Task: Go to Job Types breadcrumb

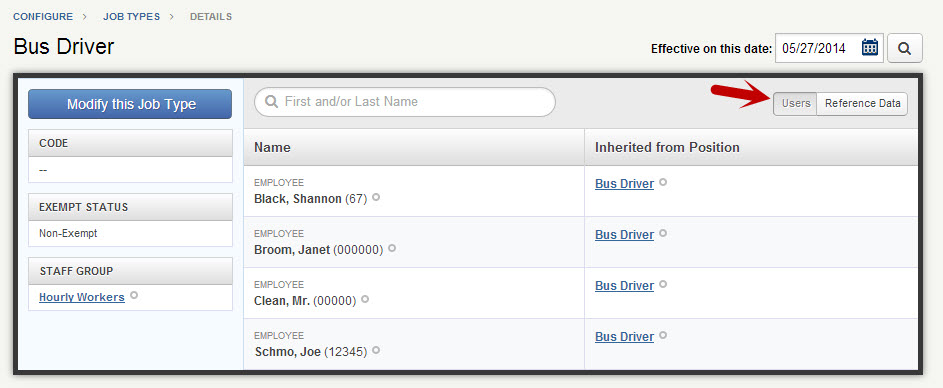Action: [x=132, y=17]
